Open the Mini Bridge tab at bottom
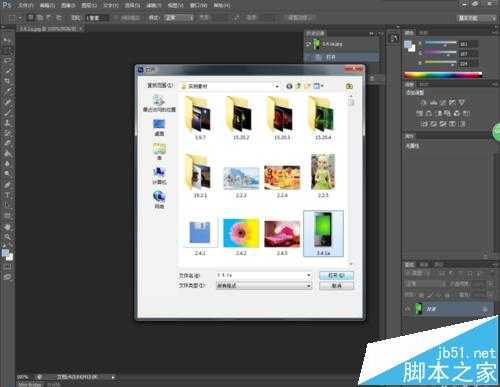 pos(30,384)
